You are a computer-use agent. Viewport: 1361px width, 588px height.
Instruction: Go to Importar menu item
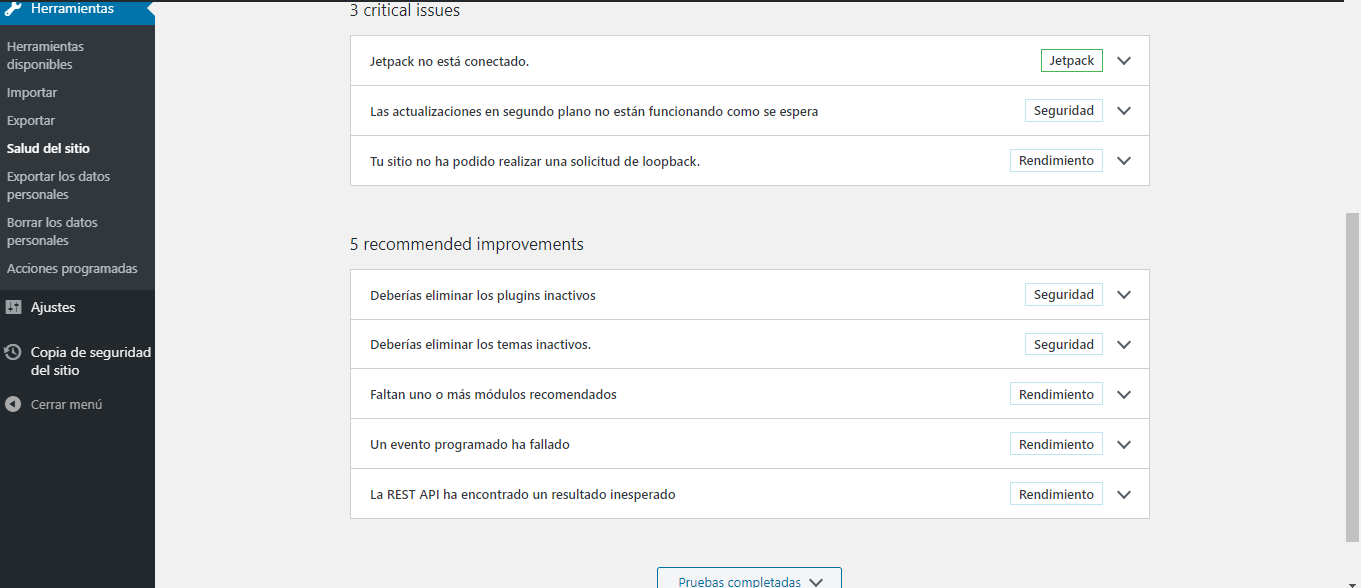pyautogui.click(x=32, y=93)
